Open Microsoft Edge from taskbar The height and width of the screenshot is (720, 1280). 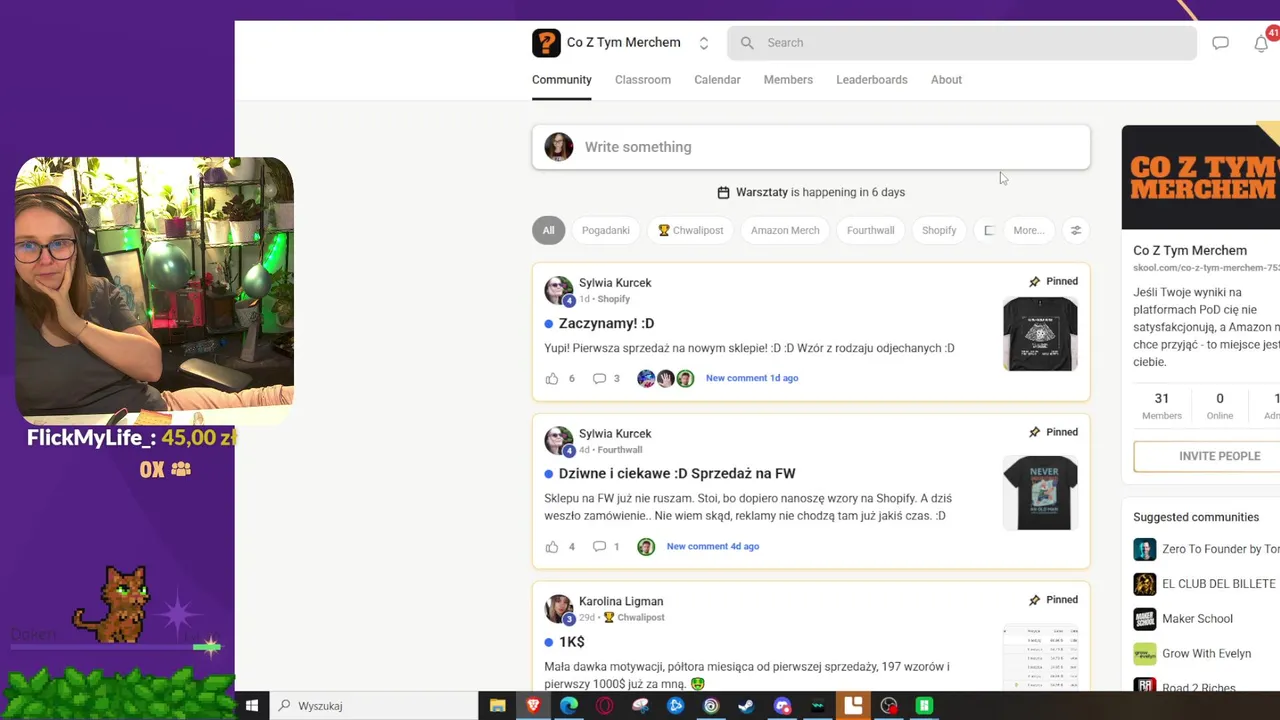coord(569,705)
